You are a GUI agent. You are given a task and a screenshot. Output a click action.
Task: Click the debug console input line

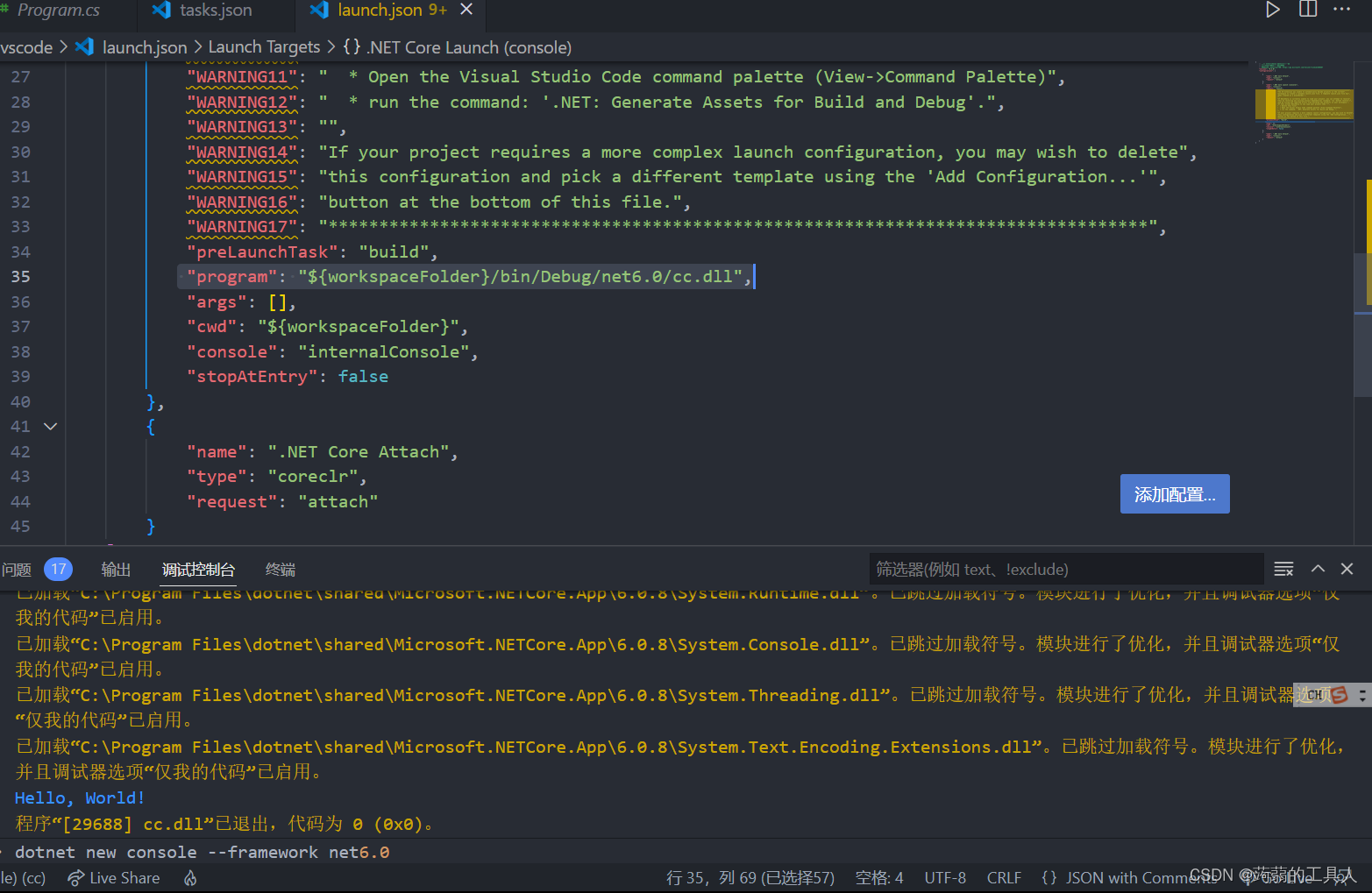(x=686, y=852)
